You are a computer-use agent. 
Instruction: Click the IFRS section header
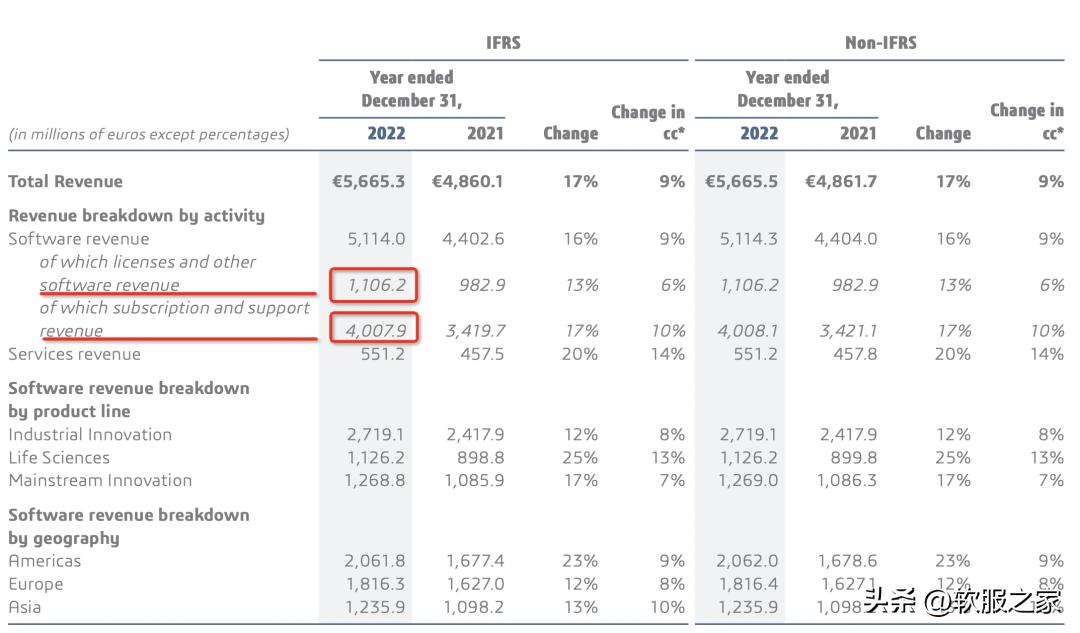click(503, 43)
